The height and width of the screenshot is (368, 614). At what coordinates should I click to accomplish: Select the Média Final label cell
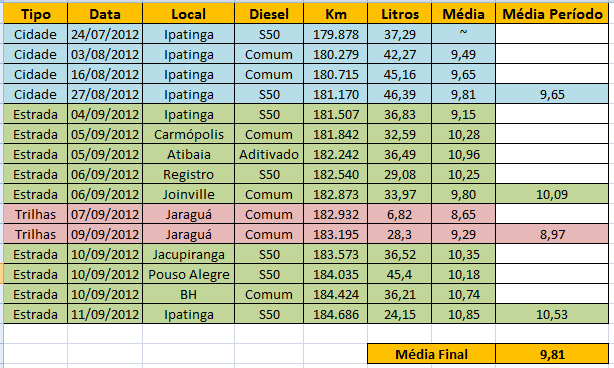pos(432,354)
